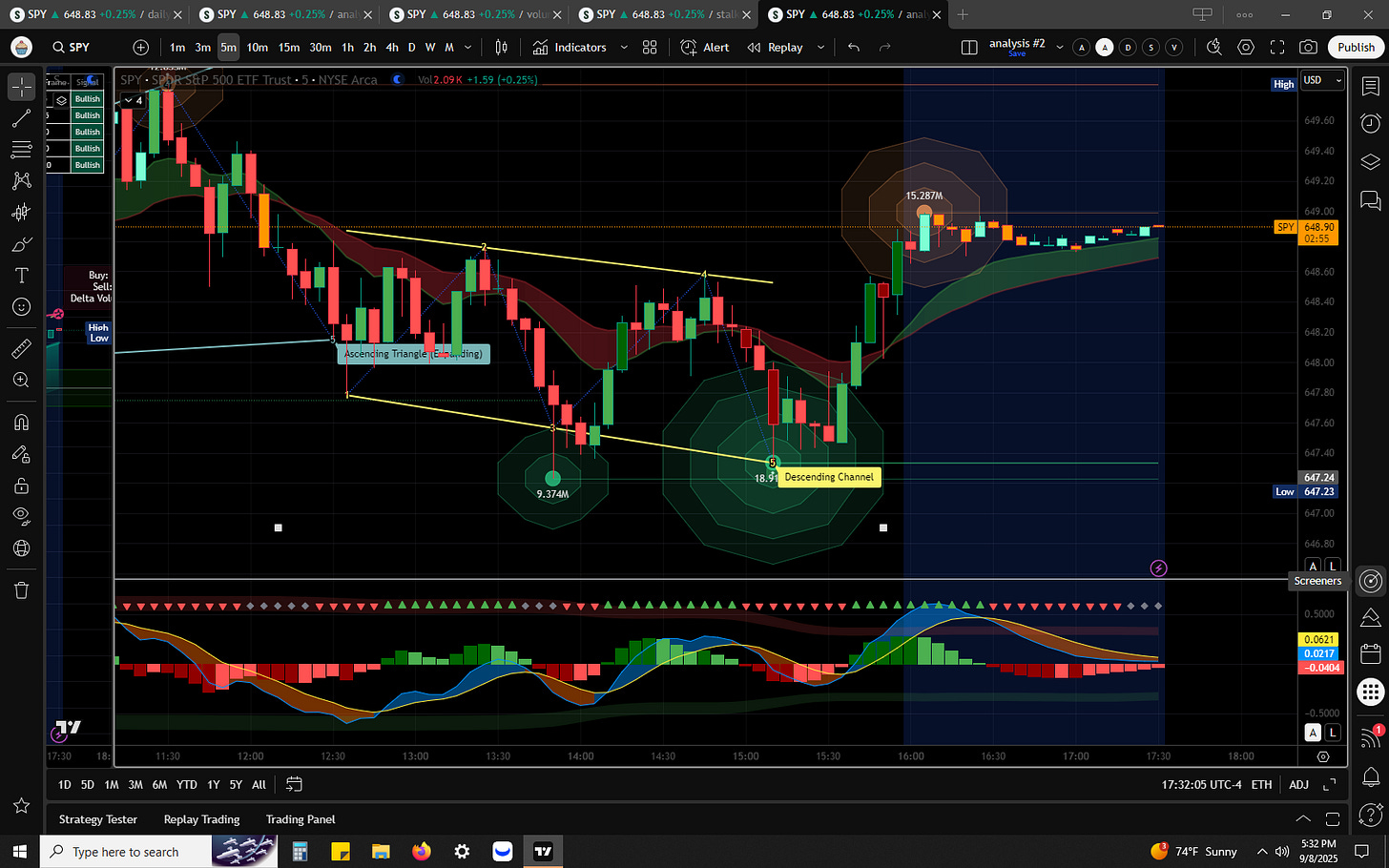Select the zoom in tool
Screen dimensions: 1389x868
pos(21,381)
